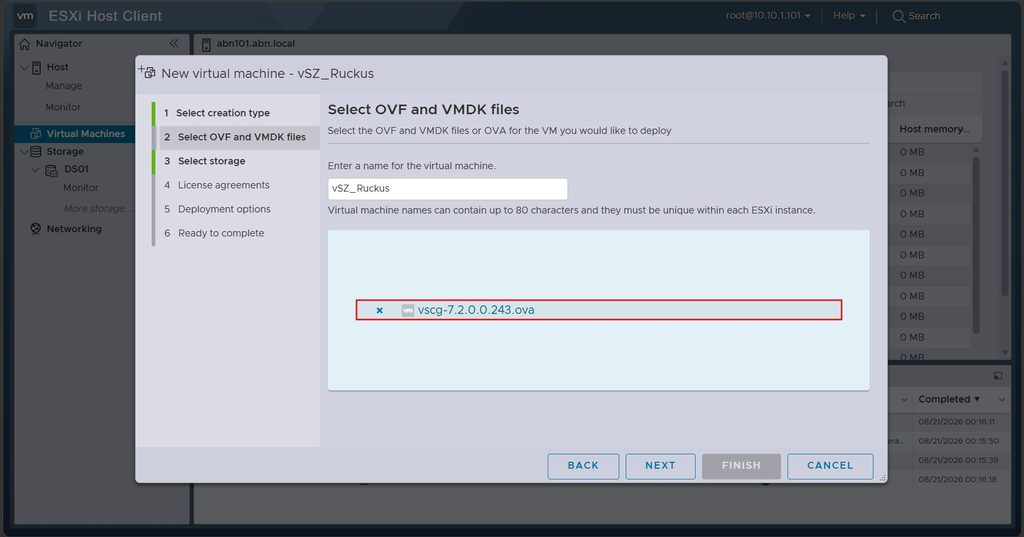Click the tasks panel maximize icon

coord(998,376)
